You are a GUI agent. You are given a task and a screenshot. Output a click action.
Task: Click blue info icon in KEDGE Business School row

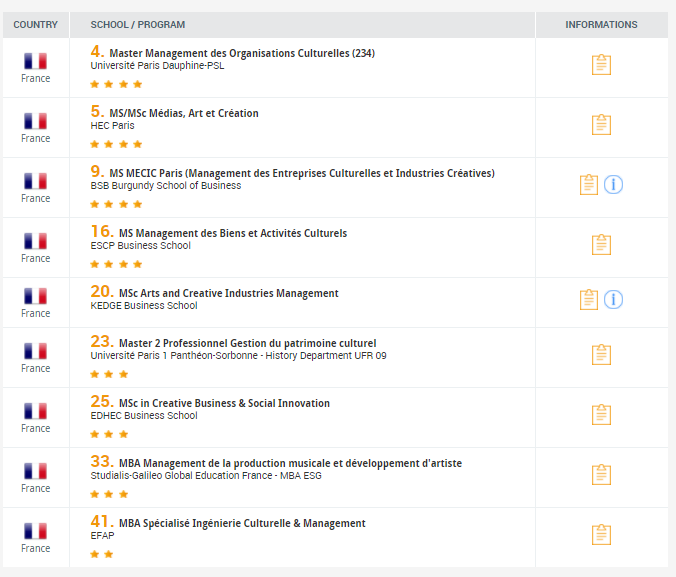[x=613, y=300]
